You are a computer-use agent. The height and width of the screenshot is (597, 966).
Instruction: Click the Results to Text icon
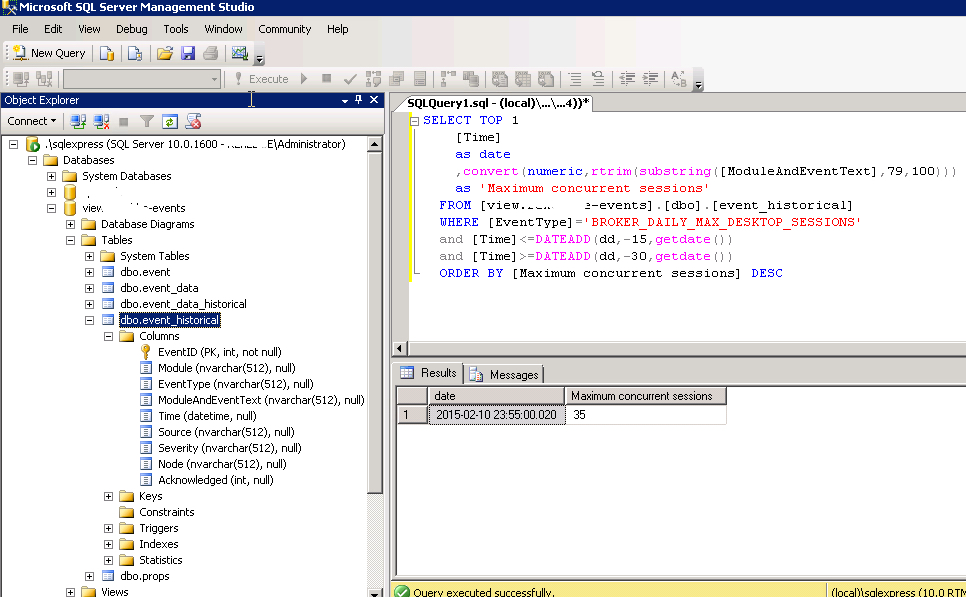coord(500,79)
